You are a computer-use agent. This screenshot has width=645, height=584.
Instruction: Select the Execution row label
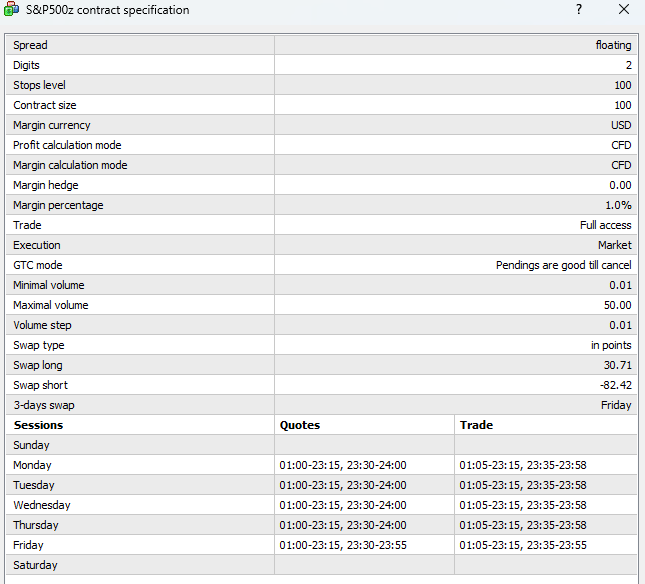37,245
